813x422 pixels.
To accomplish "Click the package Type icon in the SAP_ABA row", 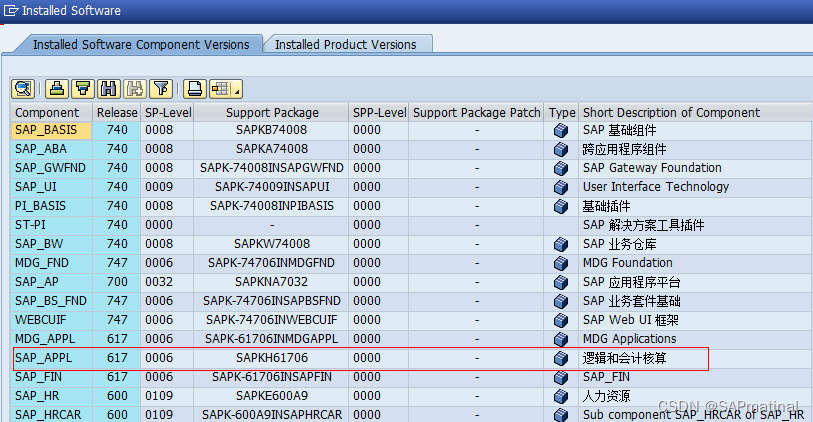I will [560, 149].
